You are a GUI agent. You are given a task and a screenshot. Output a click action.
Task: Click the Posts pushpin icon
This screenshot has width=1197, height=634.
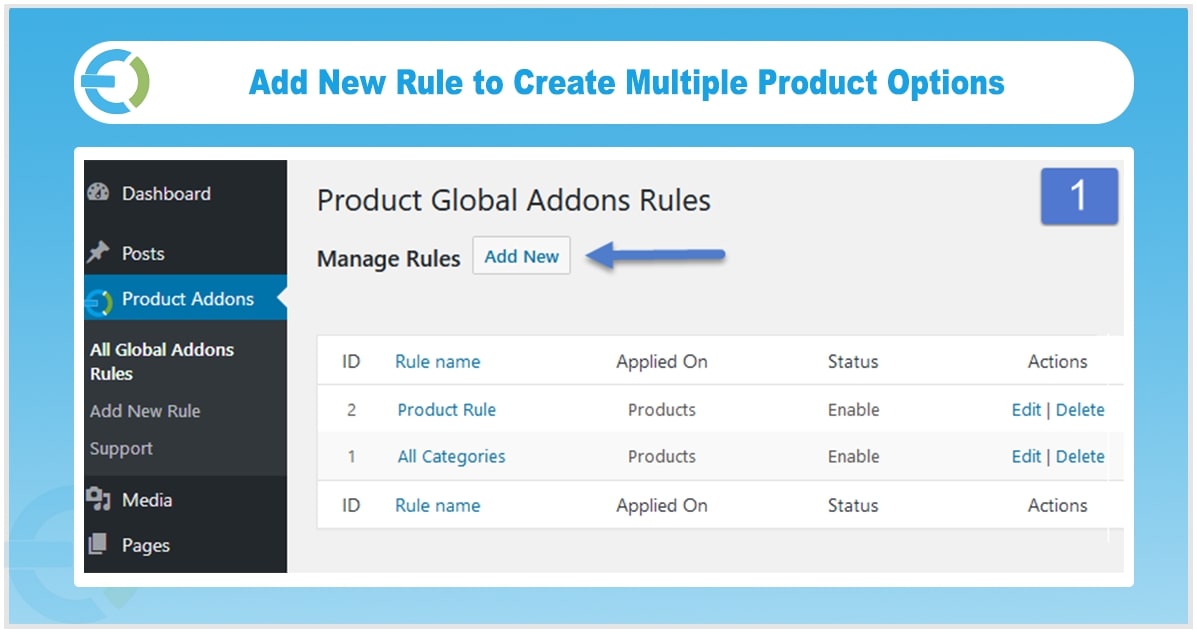[98, 253]
